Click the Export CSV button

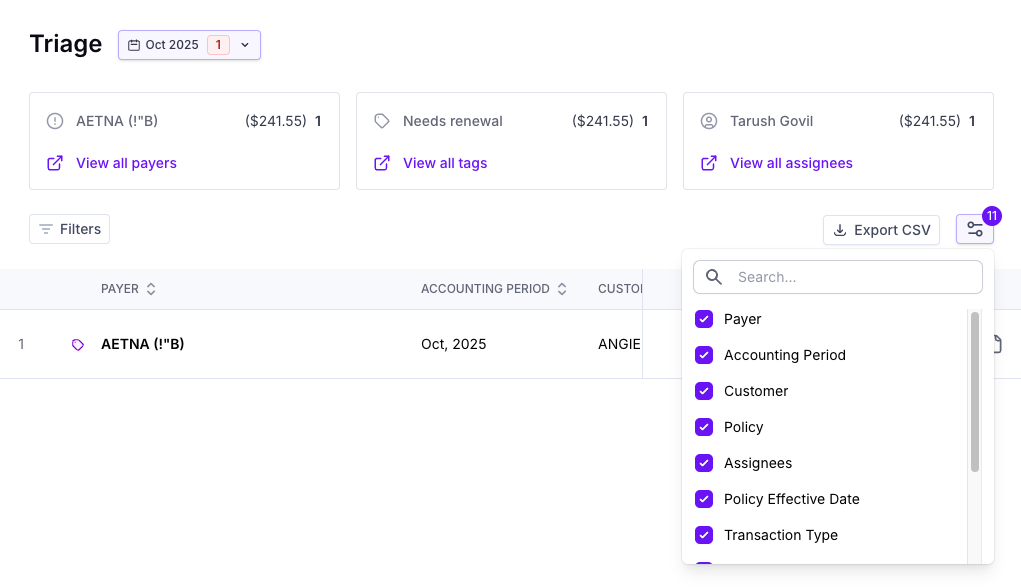pyautogui.click(x=881, y=230)
